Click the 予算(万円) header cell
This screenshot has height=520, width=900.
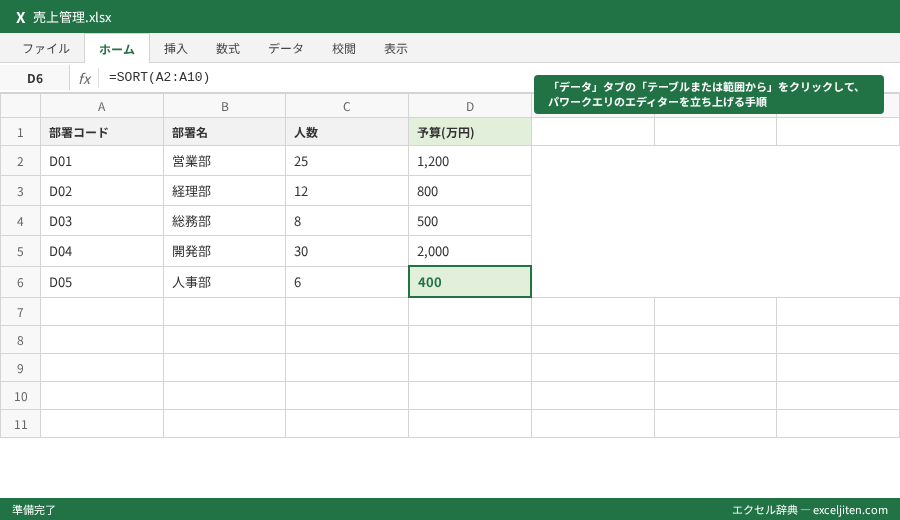click(470, 133)
